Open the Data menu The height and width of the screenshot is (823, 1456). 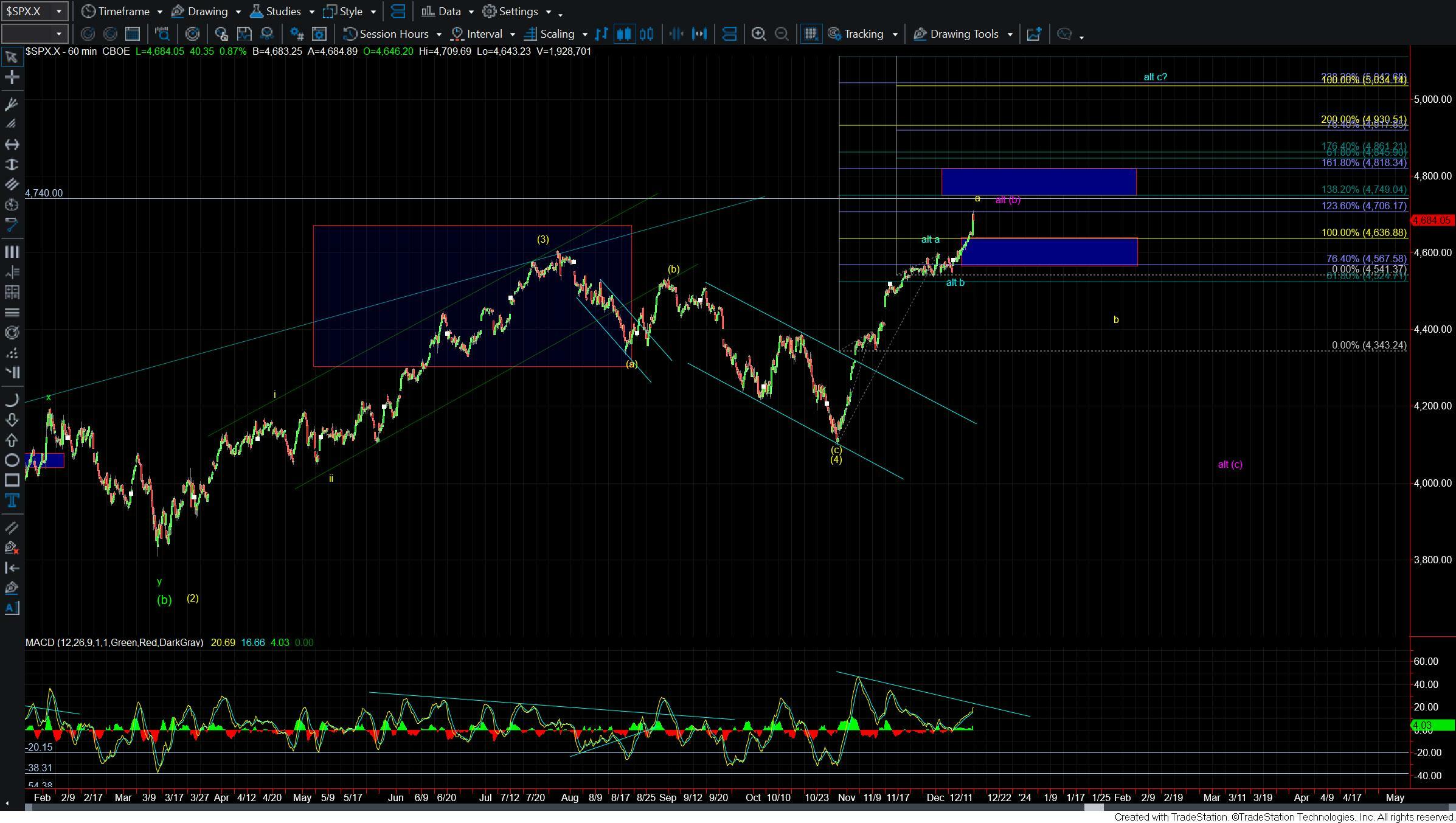[448, 12]
